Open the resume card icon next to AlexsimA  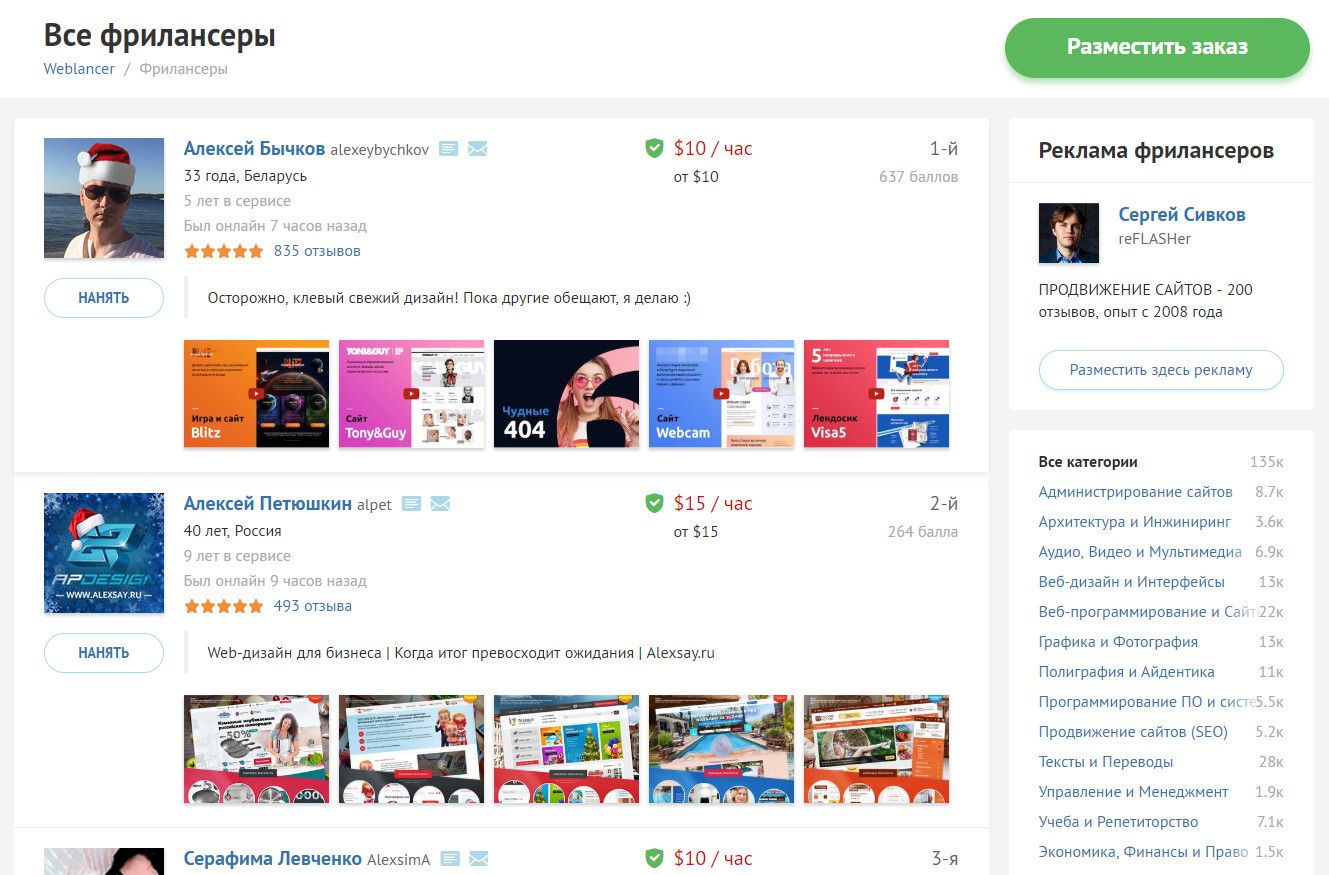tap(450, 859)
